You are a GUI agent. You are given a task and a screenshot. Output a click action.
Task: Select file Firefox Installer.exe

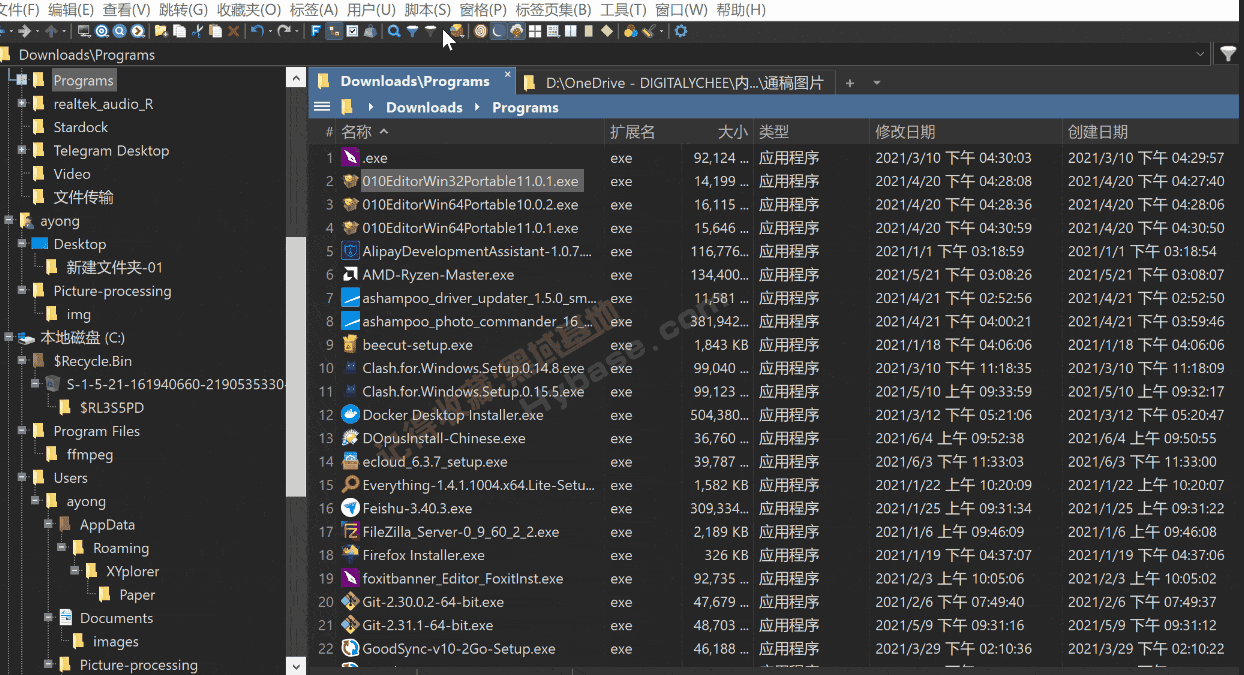pyautogui.click(x=424, y=555)
